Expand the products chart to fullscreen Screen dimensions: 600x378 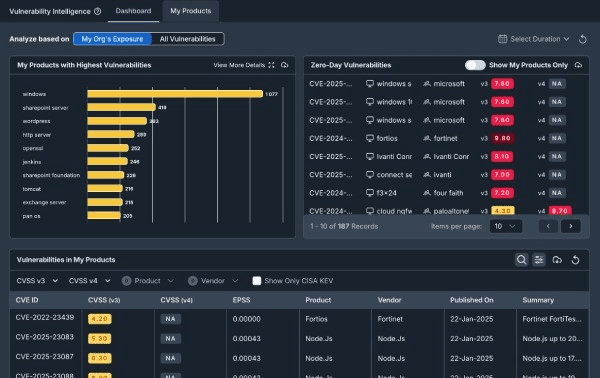pyautogui.click(x=272, y=65)
